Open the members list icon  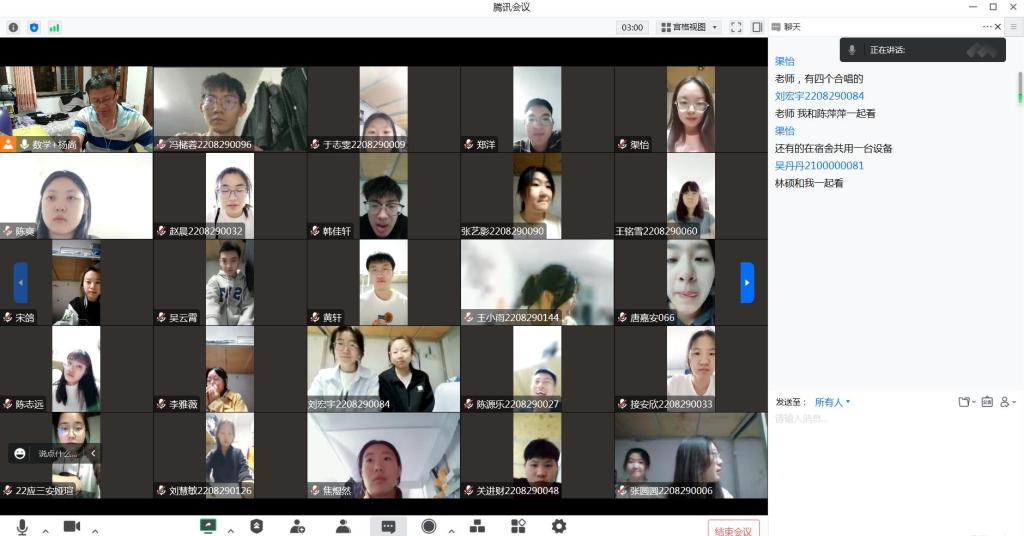coord(343,526)
